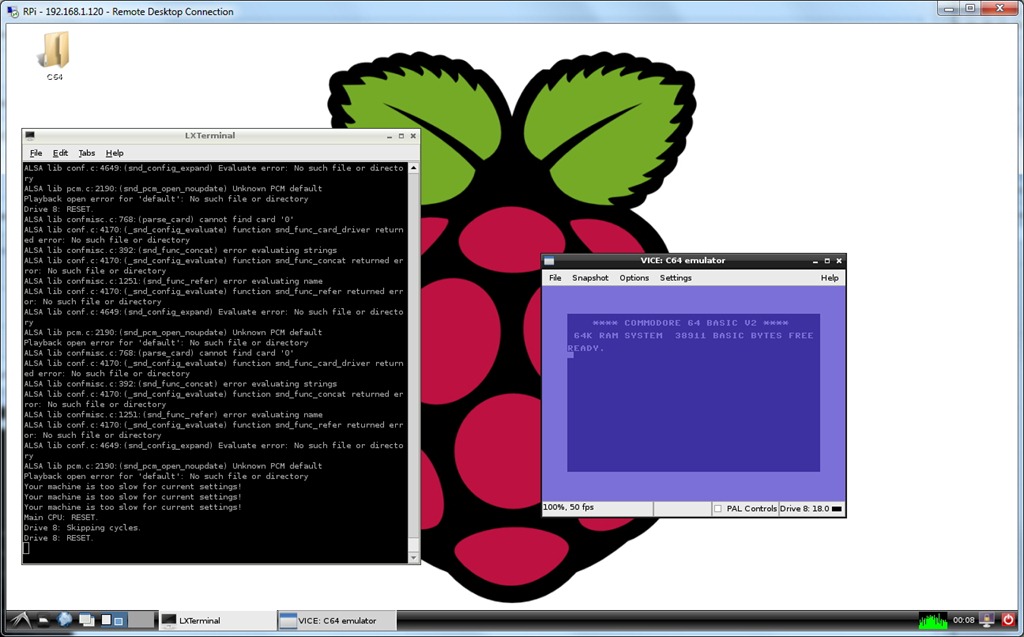Click the LXTerminal scrollbar down arrow
The width and height of the screenshot is (1024, 637).
[413, 557]
